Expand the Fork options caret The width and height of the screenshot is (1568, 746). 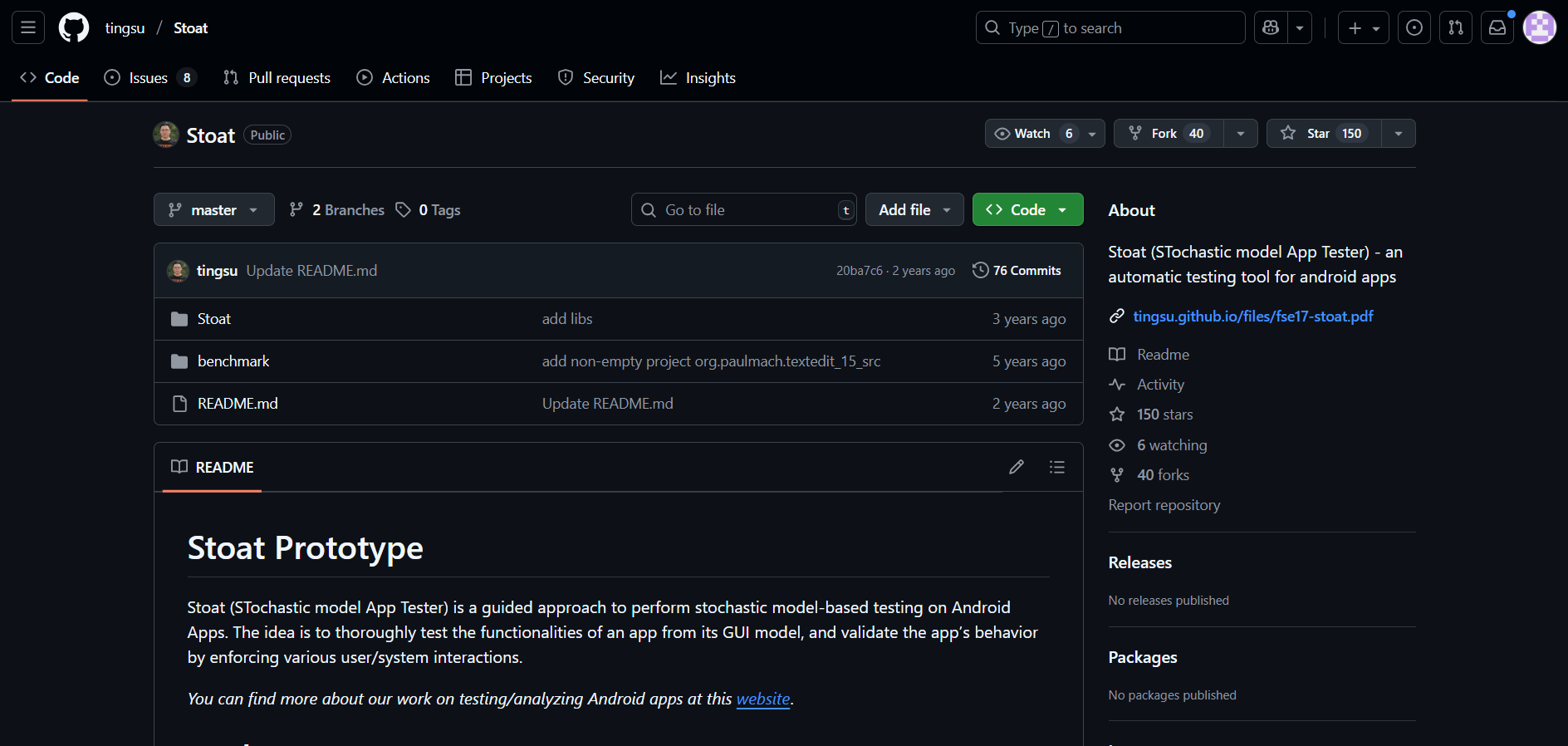point(1241,133)
